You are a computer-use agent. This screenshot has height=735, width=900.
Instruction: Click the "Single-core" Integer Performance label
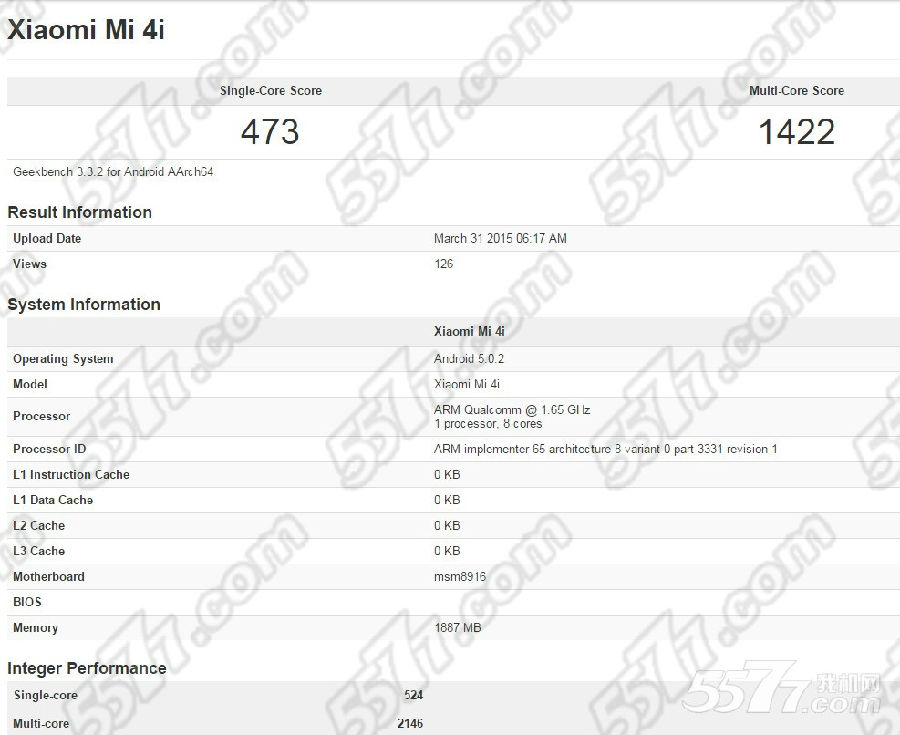(x=45, y=695)
